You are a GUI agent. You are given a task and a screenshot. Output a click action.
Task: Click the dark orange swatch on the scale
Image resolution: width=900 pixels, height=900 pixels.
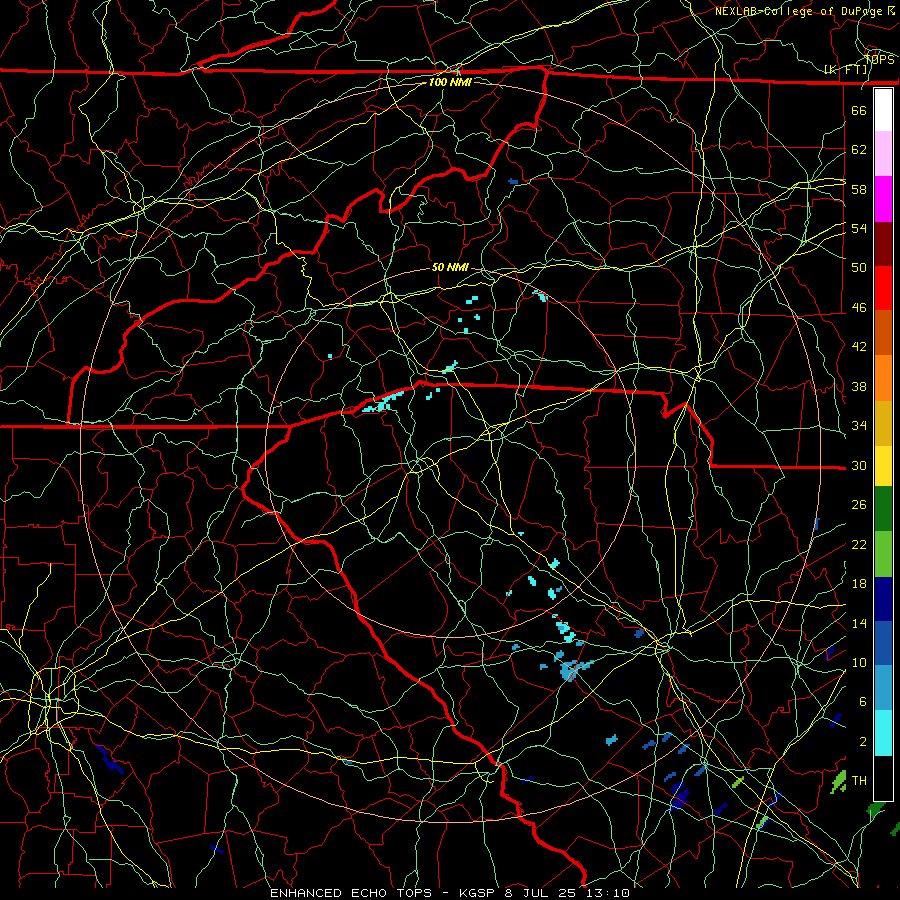pyautogui.click(x=883, y=333)
